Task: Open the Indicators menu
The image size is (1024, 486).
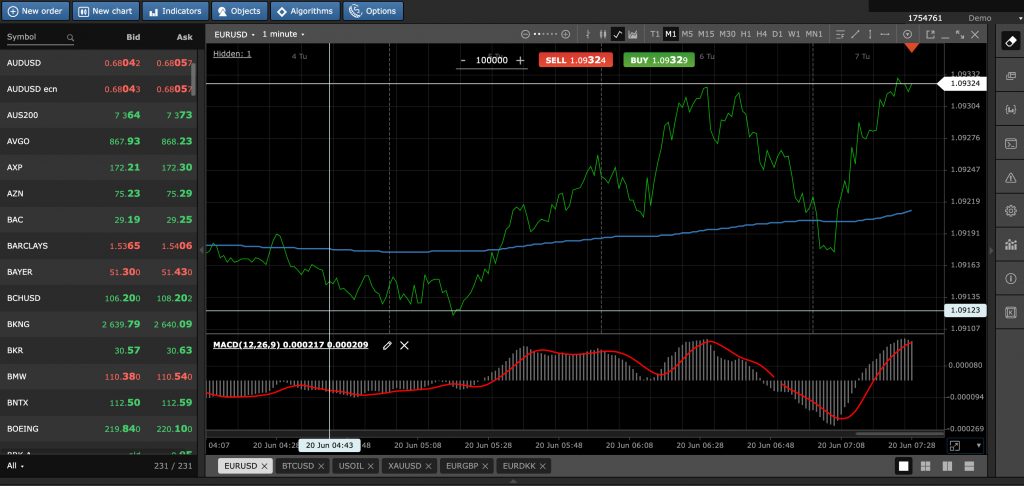Action: pyautogui.click(x=175, y=11)
